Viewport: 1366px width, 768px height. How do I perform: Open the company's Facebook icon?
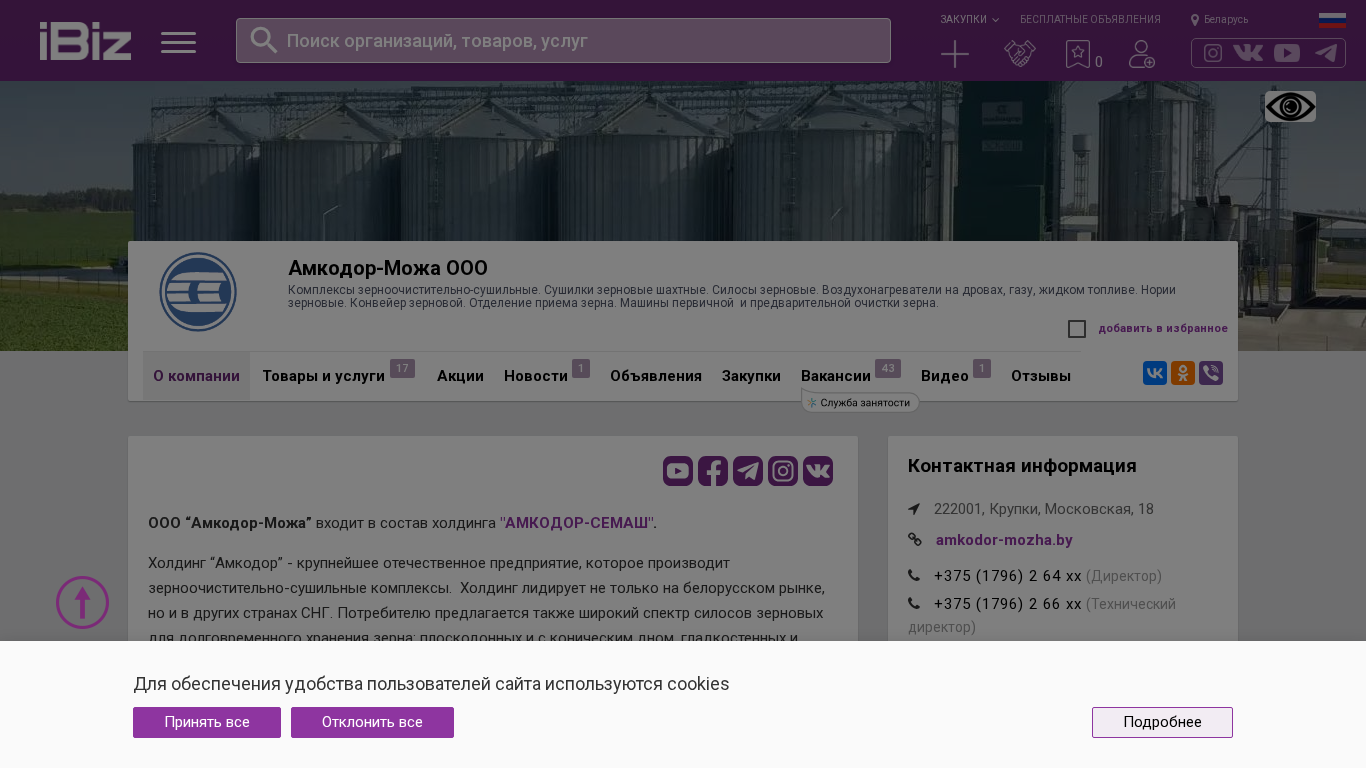pyautogui.click(x=713, y=471)
